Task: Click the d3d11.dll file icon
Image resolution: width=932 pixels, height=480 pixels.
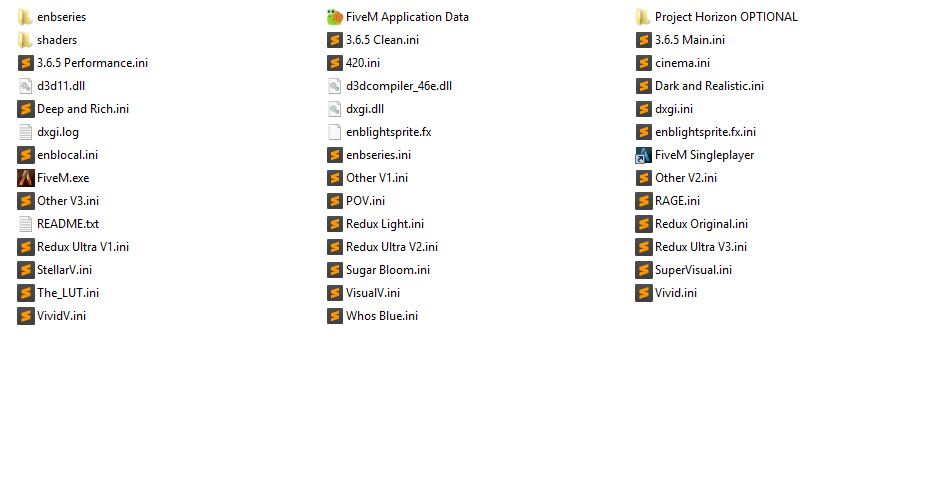Action: click(26, 86)
